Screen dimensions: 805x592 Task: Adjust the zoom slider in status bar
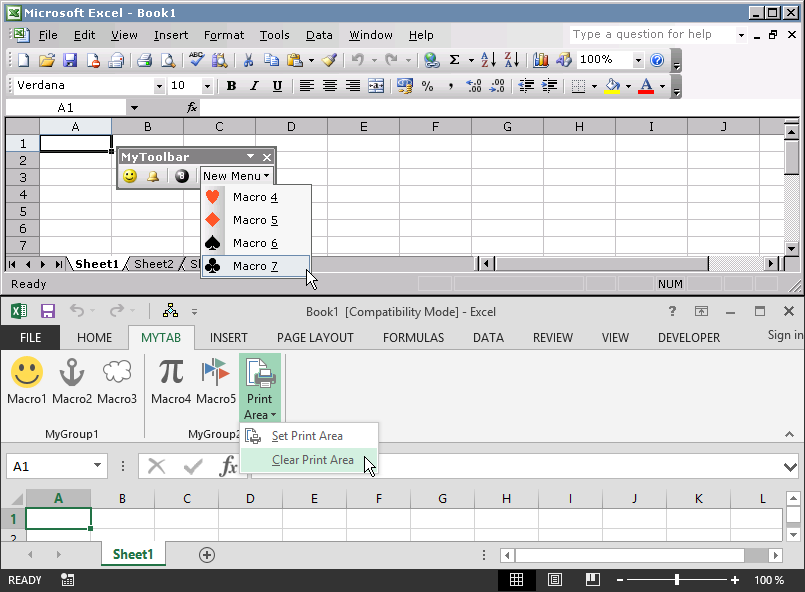(677, 580)
